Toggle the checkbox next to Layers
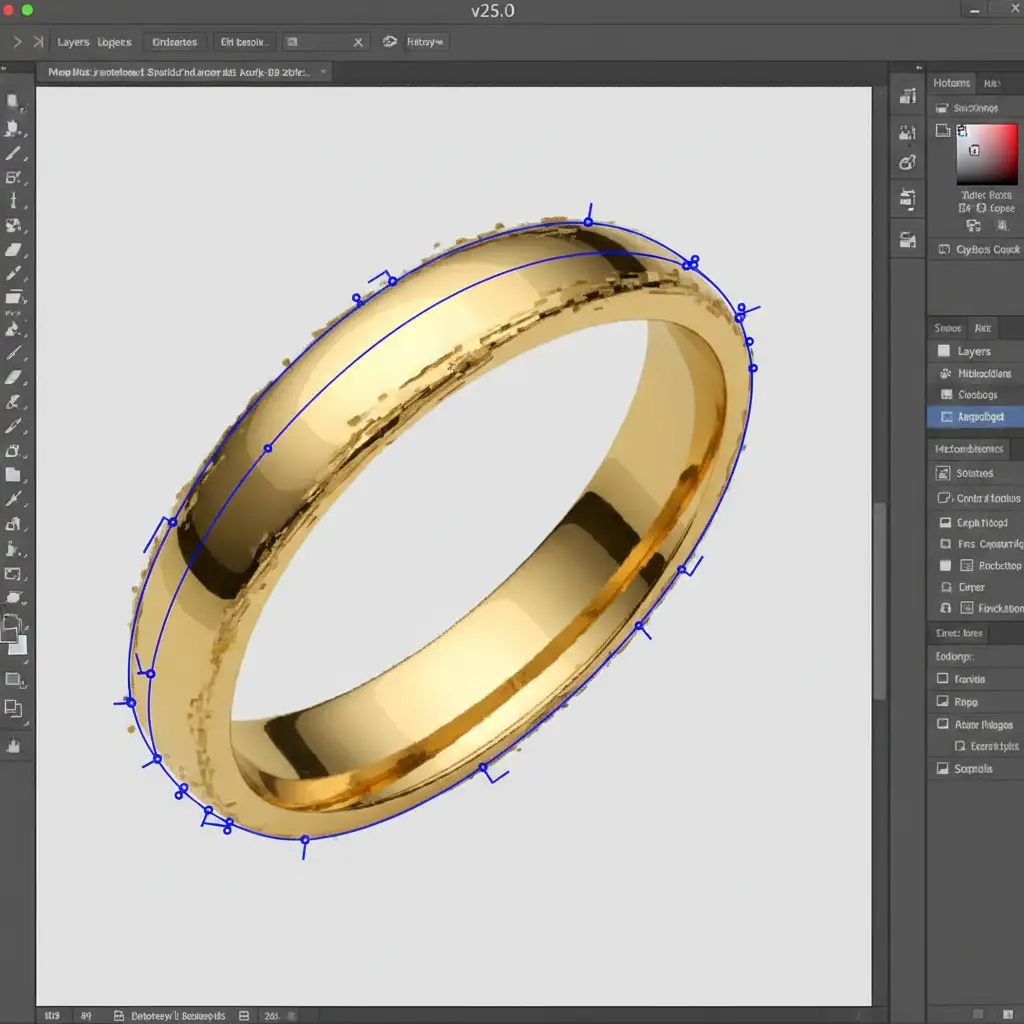Viewport: 1024px width, 1024px height. (943, 351)
